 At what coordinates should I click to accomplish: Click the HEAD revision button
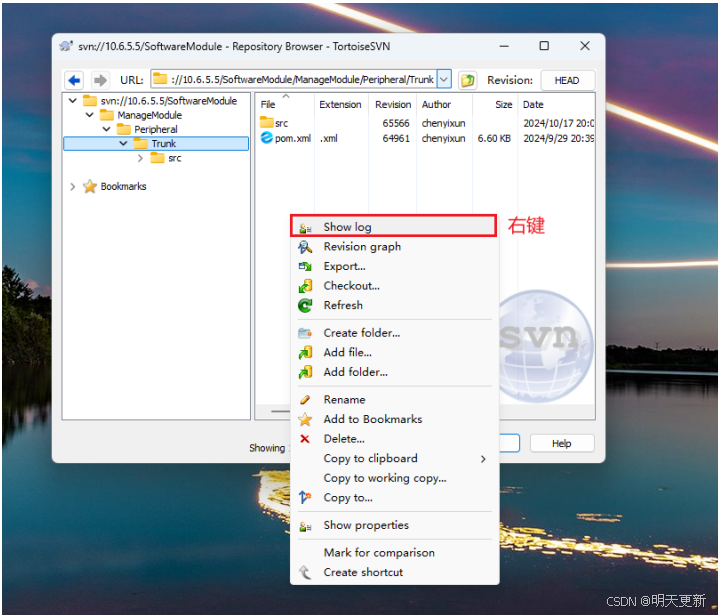pyautogui.click(x=567, y=80)
